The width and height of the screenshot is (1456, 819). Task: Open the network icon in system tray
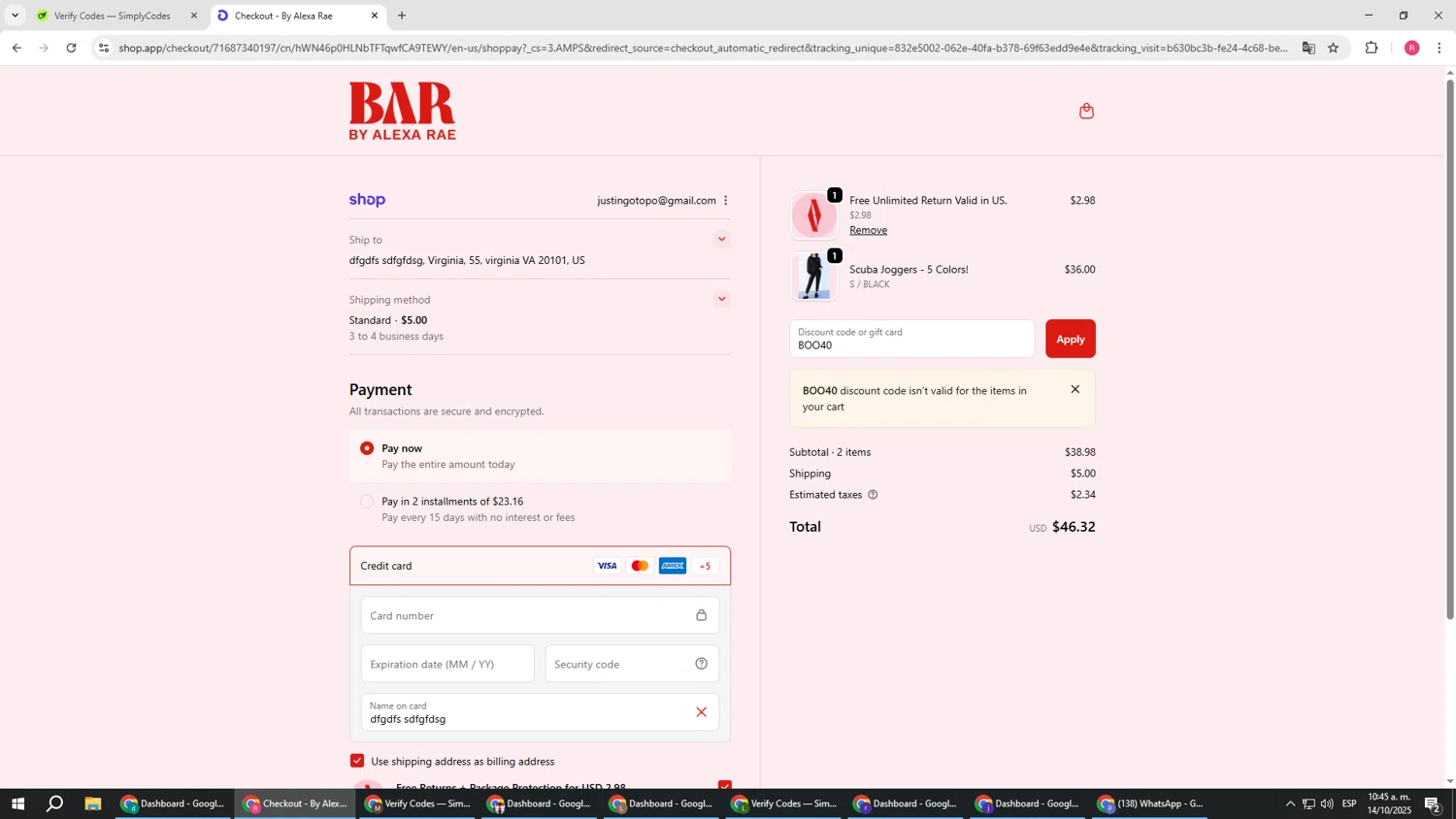pos(1308,803)
